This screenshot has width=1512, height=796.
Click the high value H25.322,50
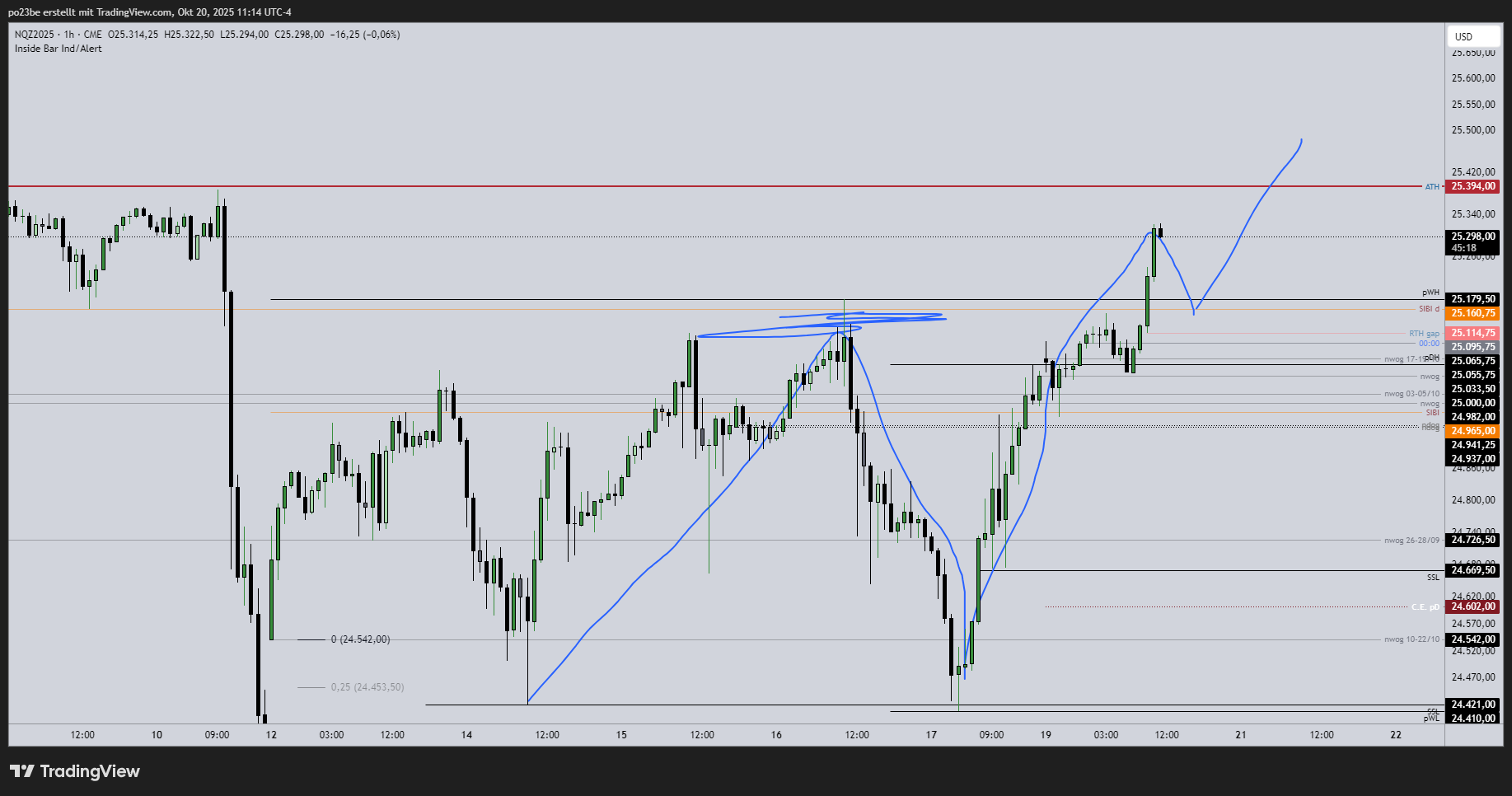(x=189, y=35)
